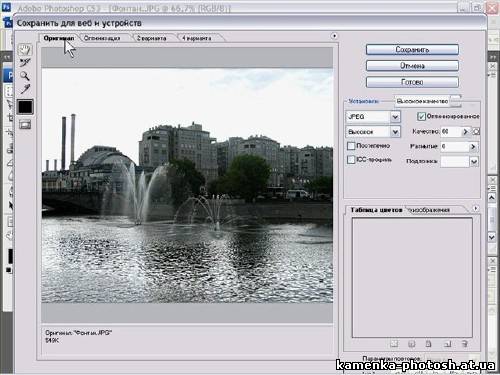
Task: Click map to transparent checker icon in color table
Action: point(394,344)
